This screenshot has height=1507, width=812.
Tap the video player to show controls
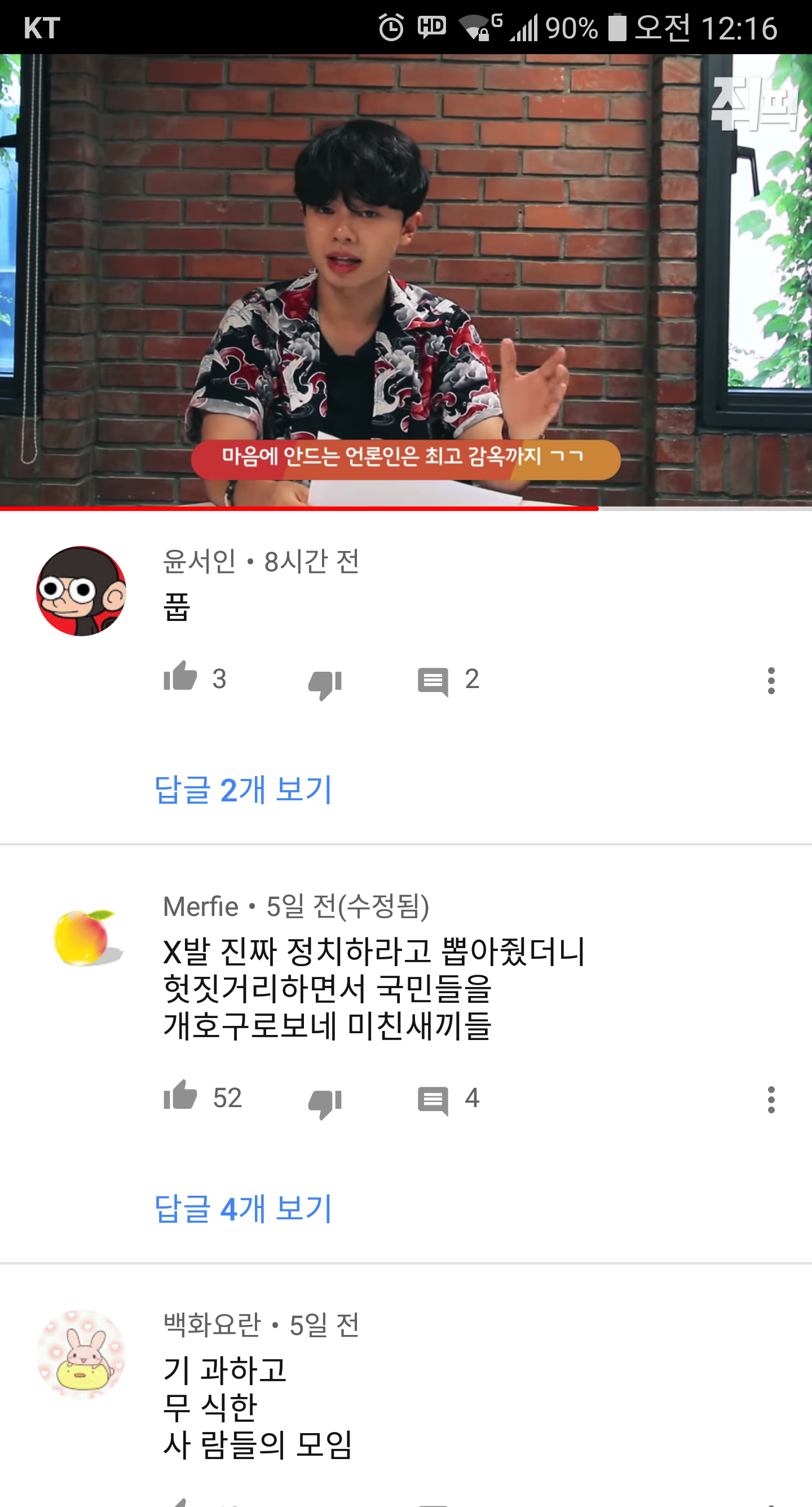click(406, 280)
